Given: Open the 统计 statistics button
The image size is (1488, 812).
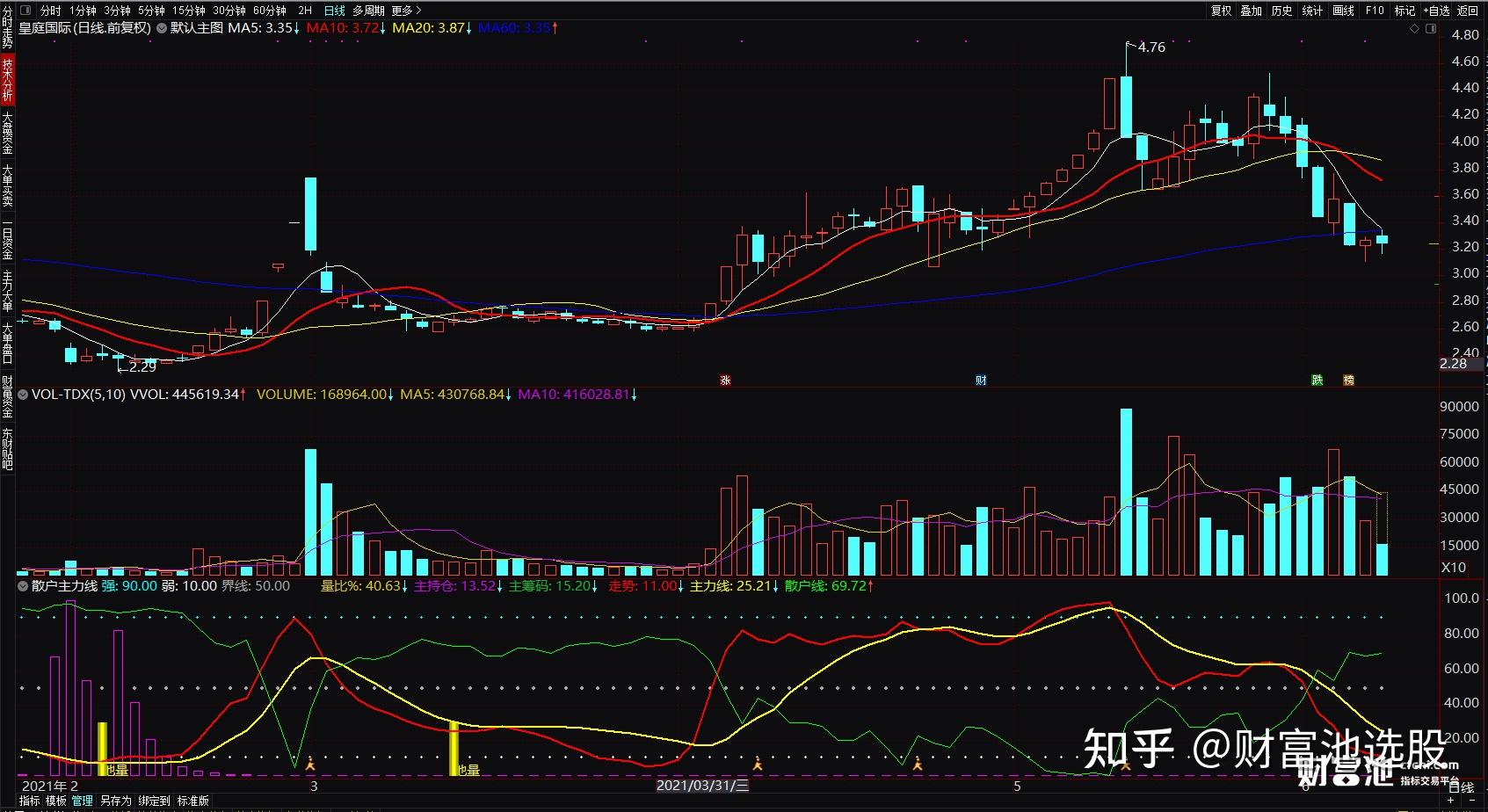Looking at the screenshot, I should pyautogui.click(x=1313, y=11).
